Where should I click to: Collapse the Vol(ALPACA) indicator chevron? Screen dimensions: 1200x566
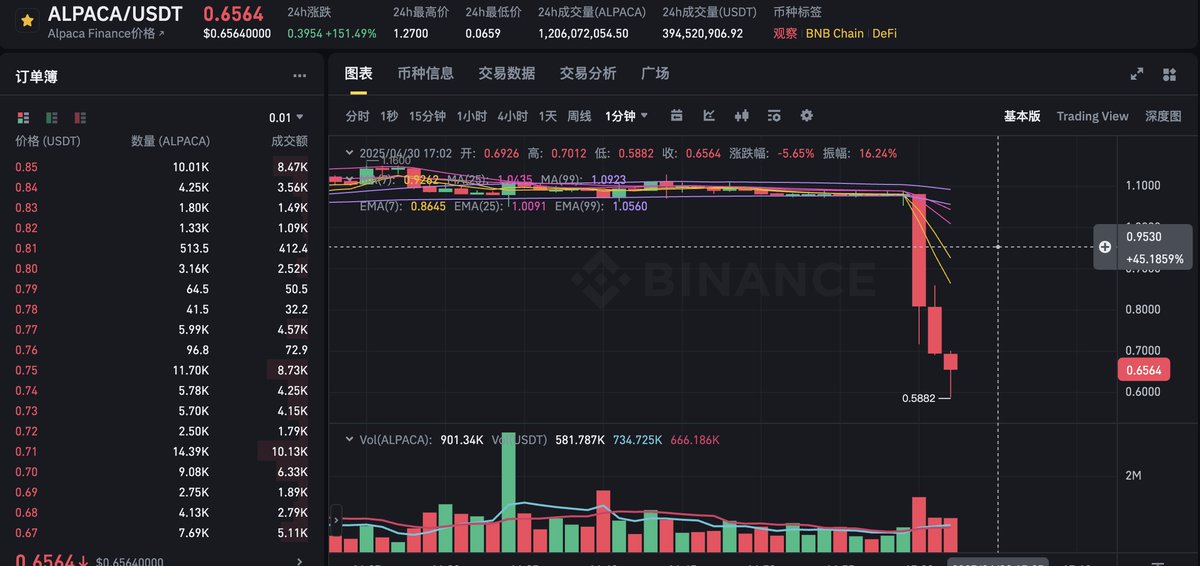(x=349, y=439)
